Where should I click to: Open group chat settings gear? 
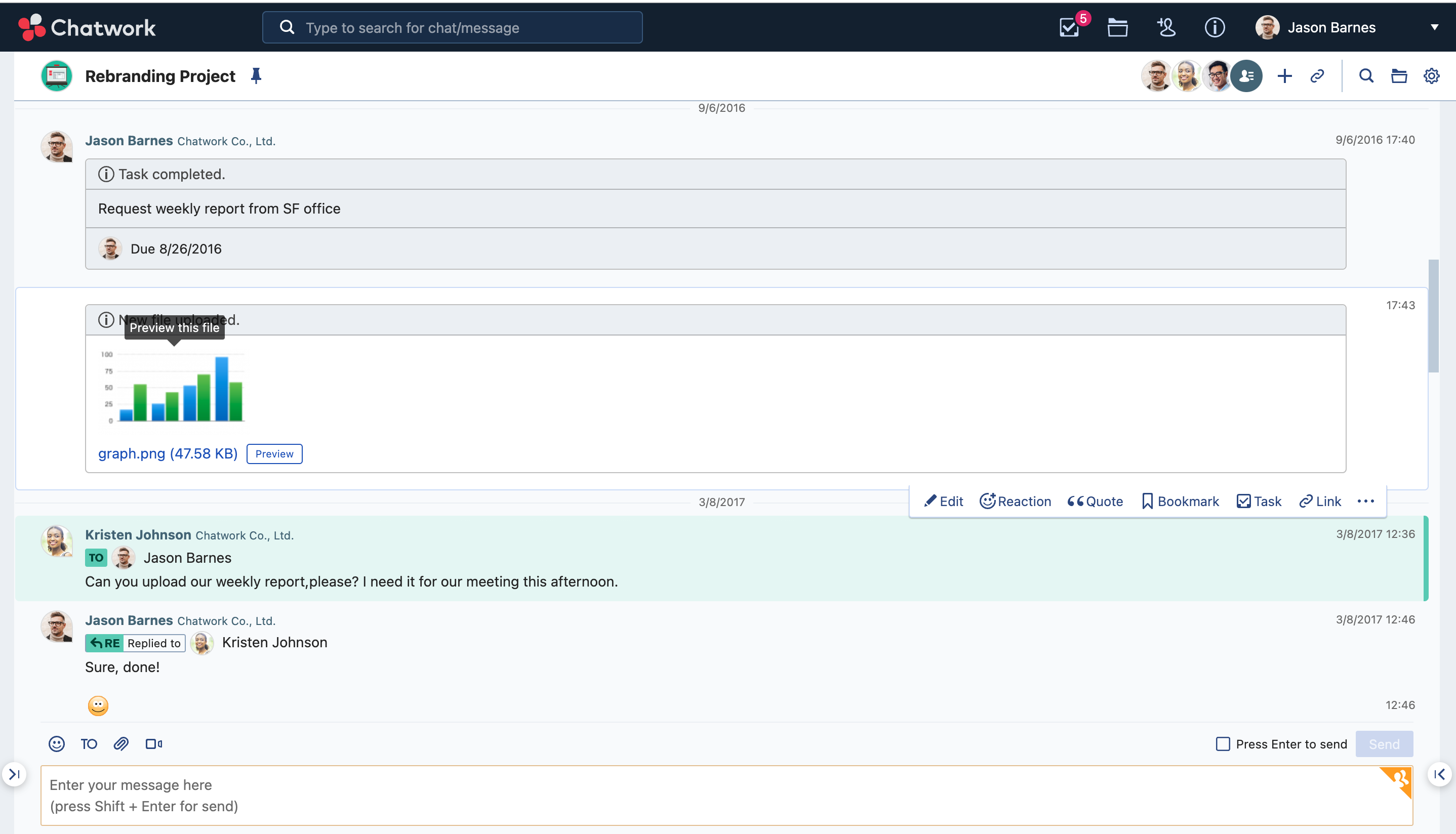[1431, 75]
